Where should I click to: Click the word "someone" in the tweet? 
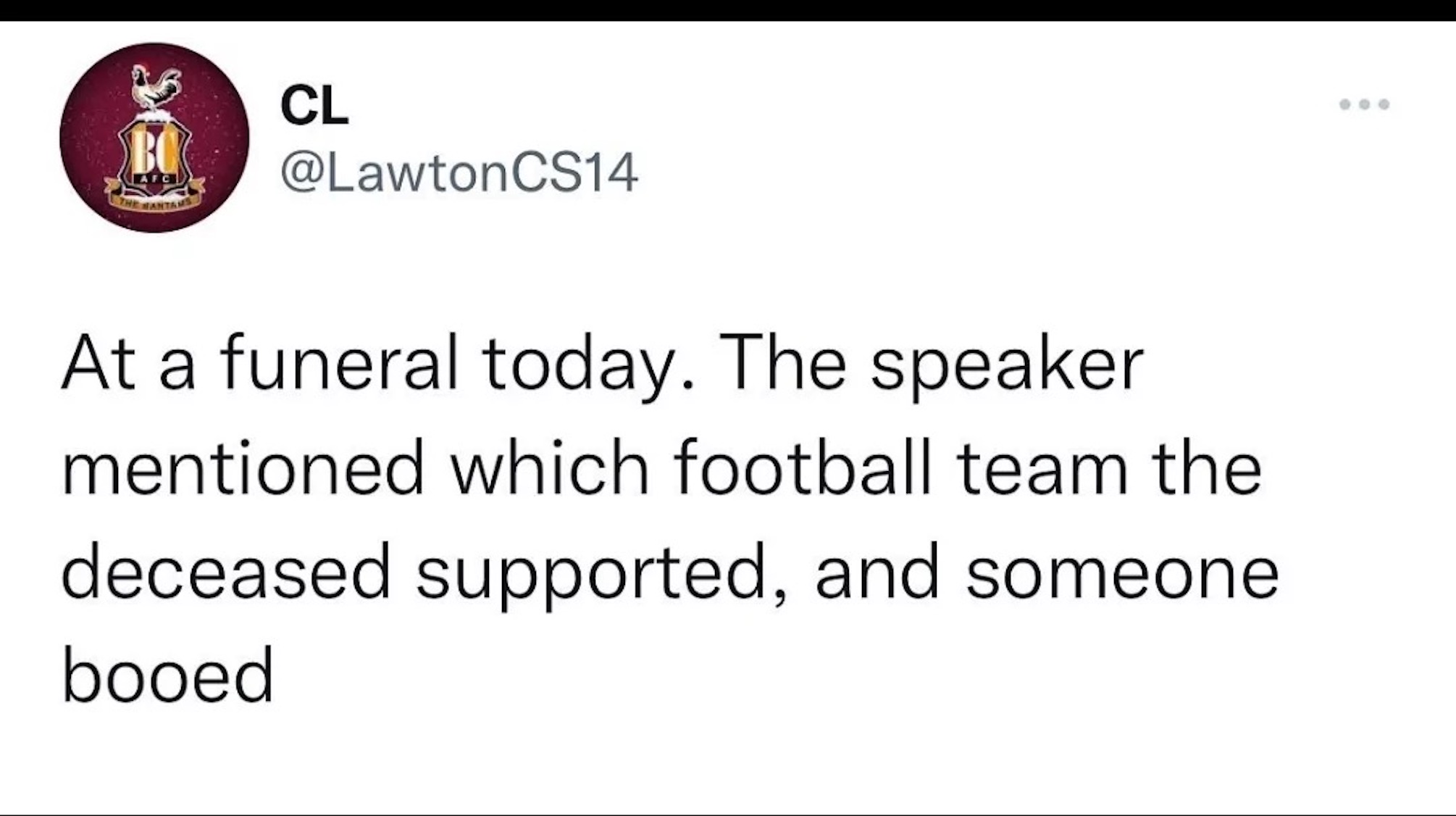tap(1121, 573)
